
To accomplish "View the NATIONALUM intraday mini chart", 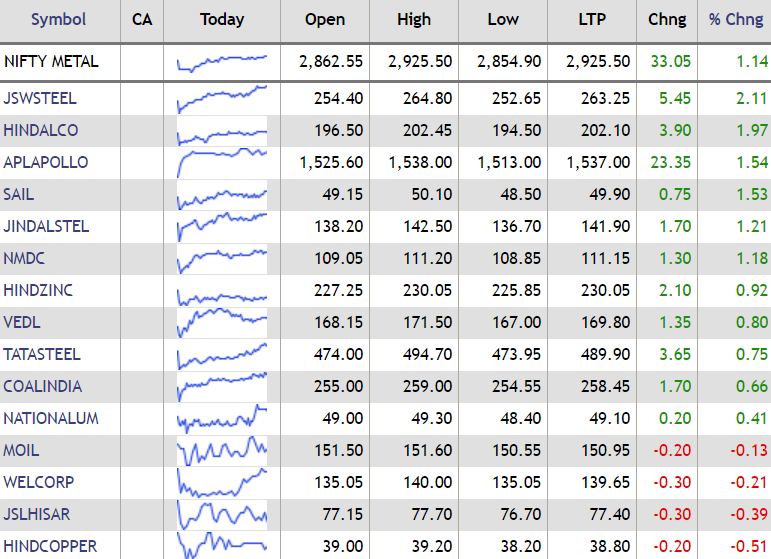I will 222,418.
